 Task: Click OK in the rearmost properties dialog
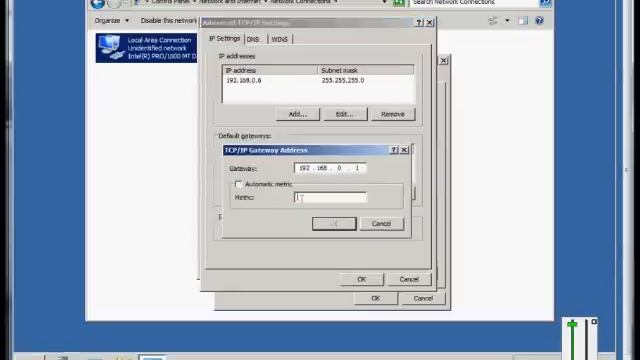376,298
